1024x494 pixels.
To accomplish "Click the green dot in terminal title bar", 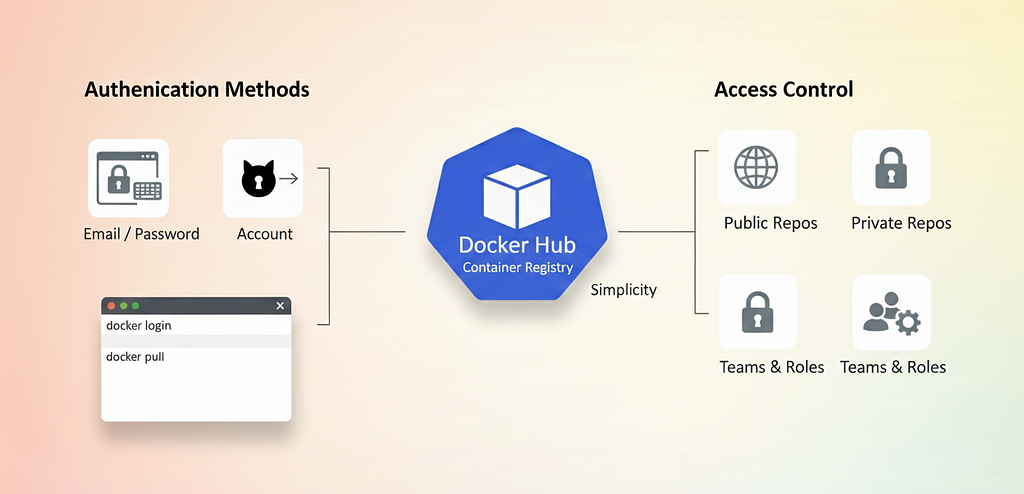I will 135,306.
